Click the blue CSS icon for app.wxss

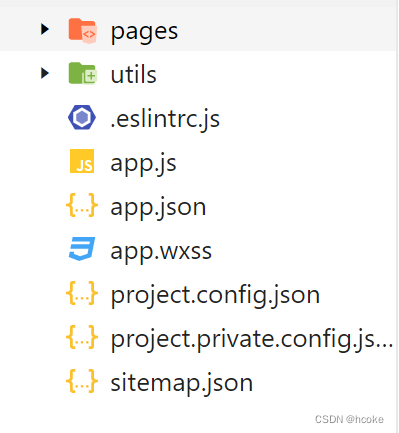[82, 249]
